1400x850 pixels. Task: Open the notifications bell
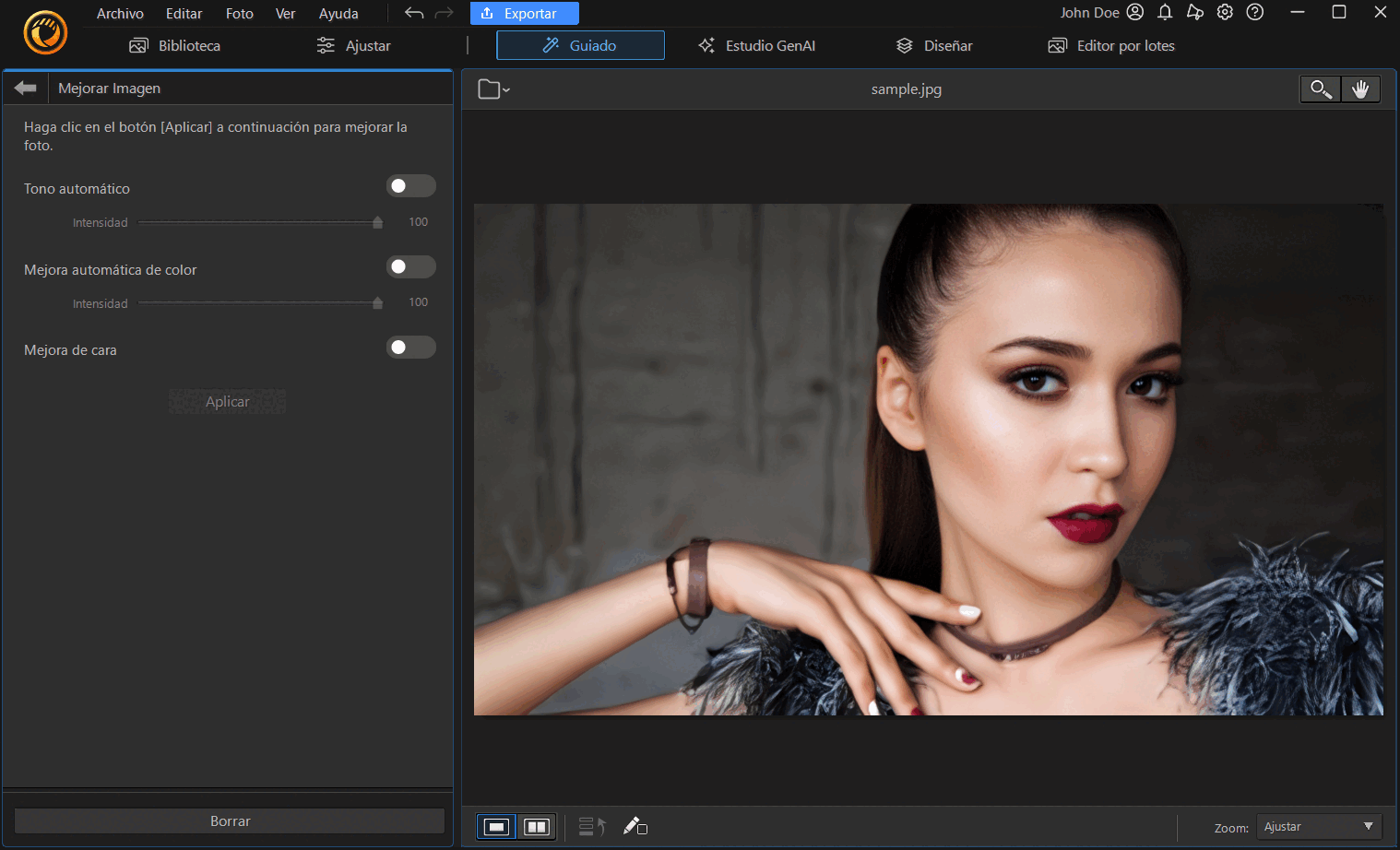click(x=1165, y=13)
